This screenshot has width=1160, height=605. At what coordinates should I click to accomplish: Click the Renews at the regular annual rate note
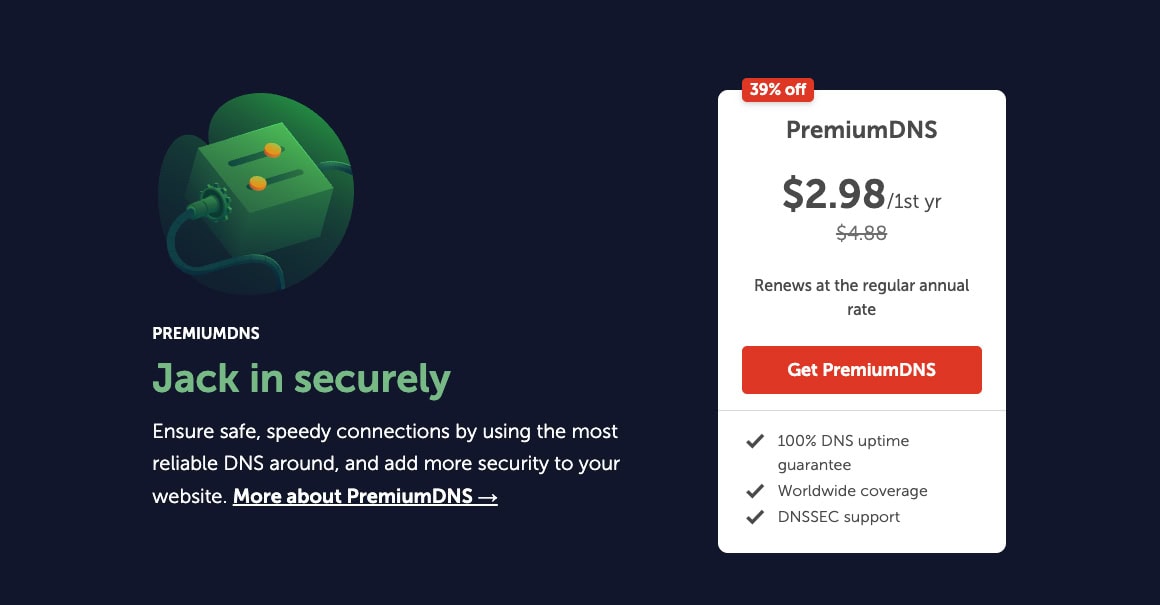[x=861, y=297]
